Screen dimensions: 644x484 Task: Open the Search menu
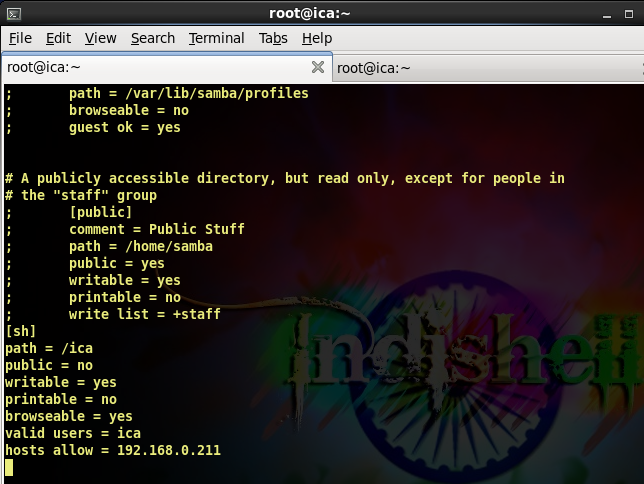tap(153, 38)
